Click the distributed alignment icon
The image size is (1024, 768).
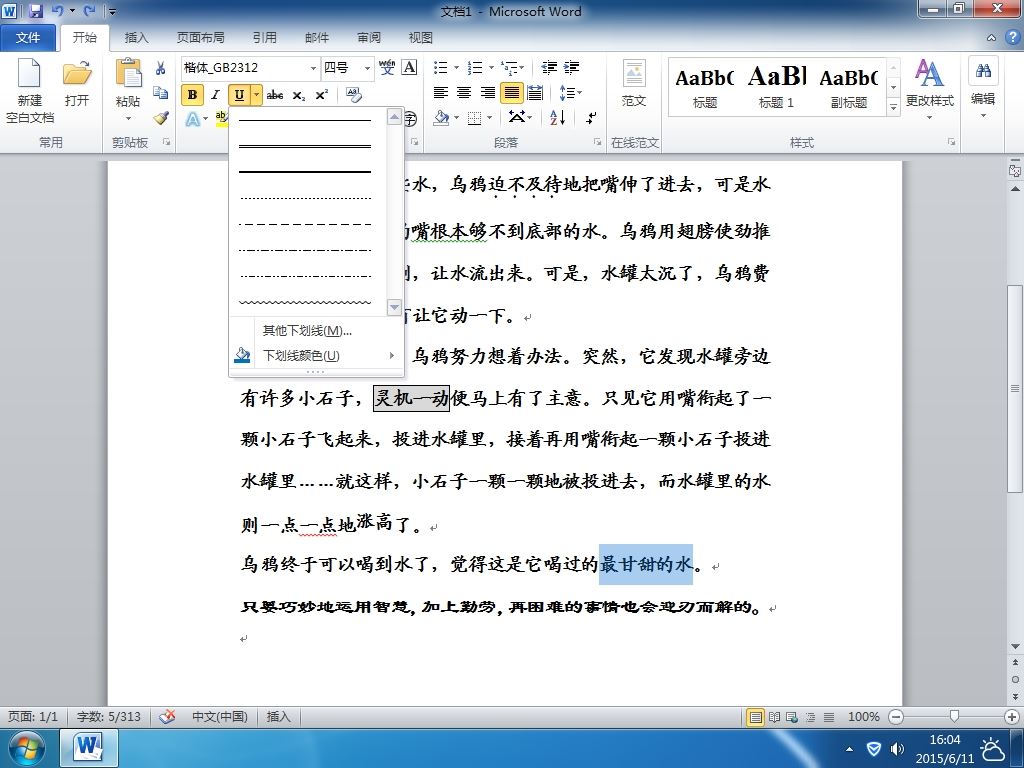pos(535,93)
